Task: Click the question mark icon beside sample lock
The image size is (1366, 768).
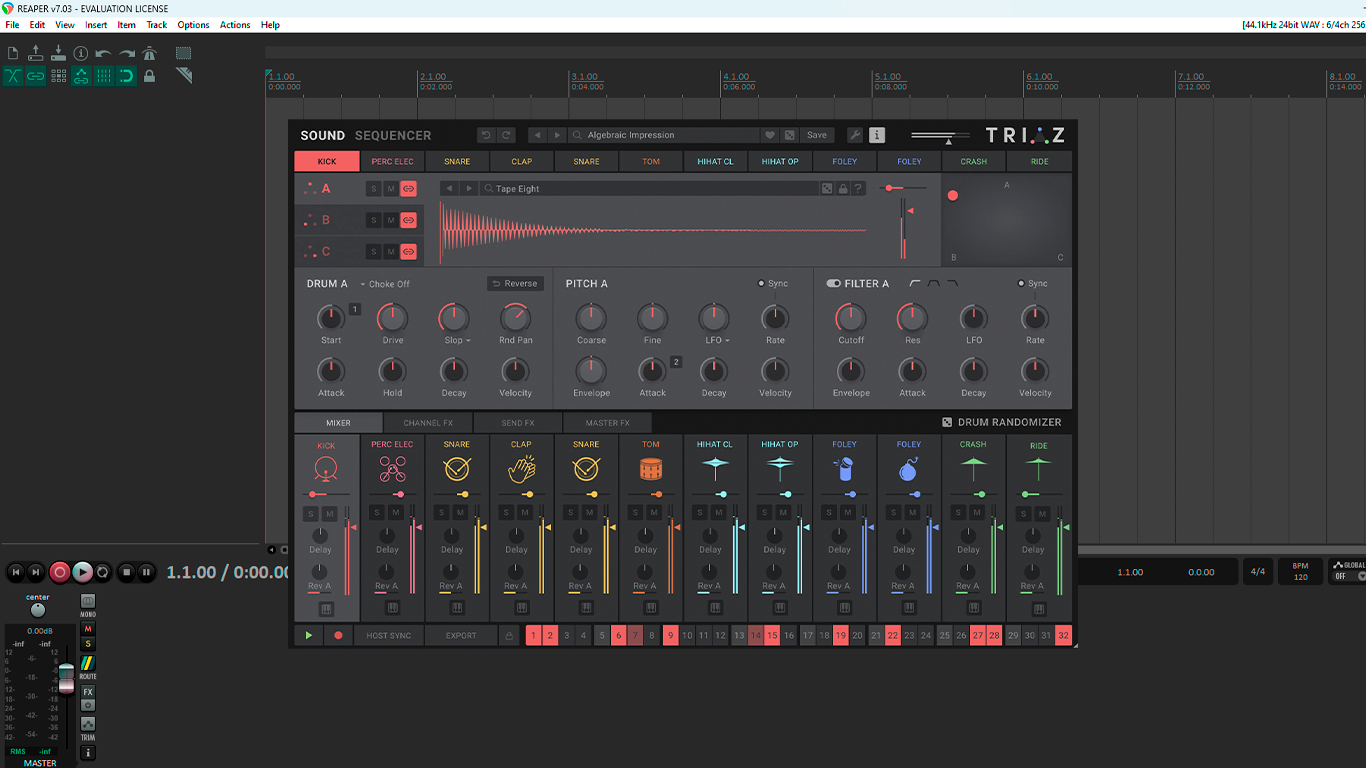Action: coord(858,189)
